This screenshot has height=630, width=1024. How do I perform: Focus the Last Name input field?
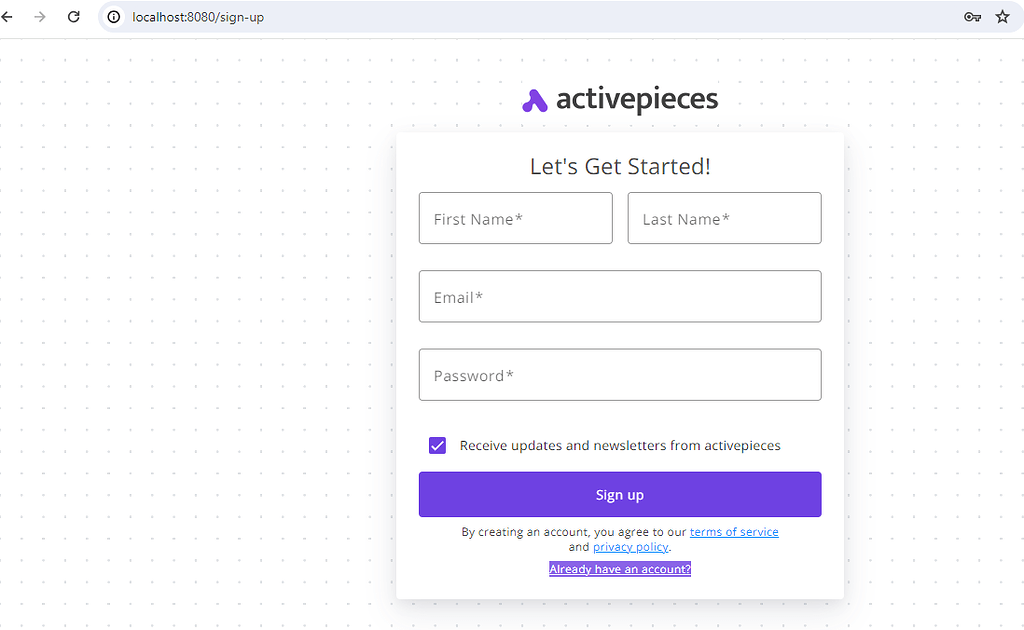pyautogui.click(x=724, y=218)
